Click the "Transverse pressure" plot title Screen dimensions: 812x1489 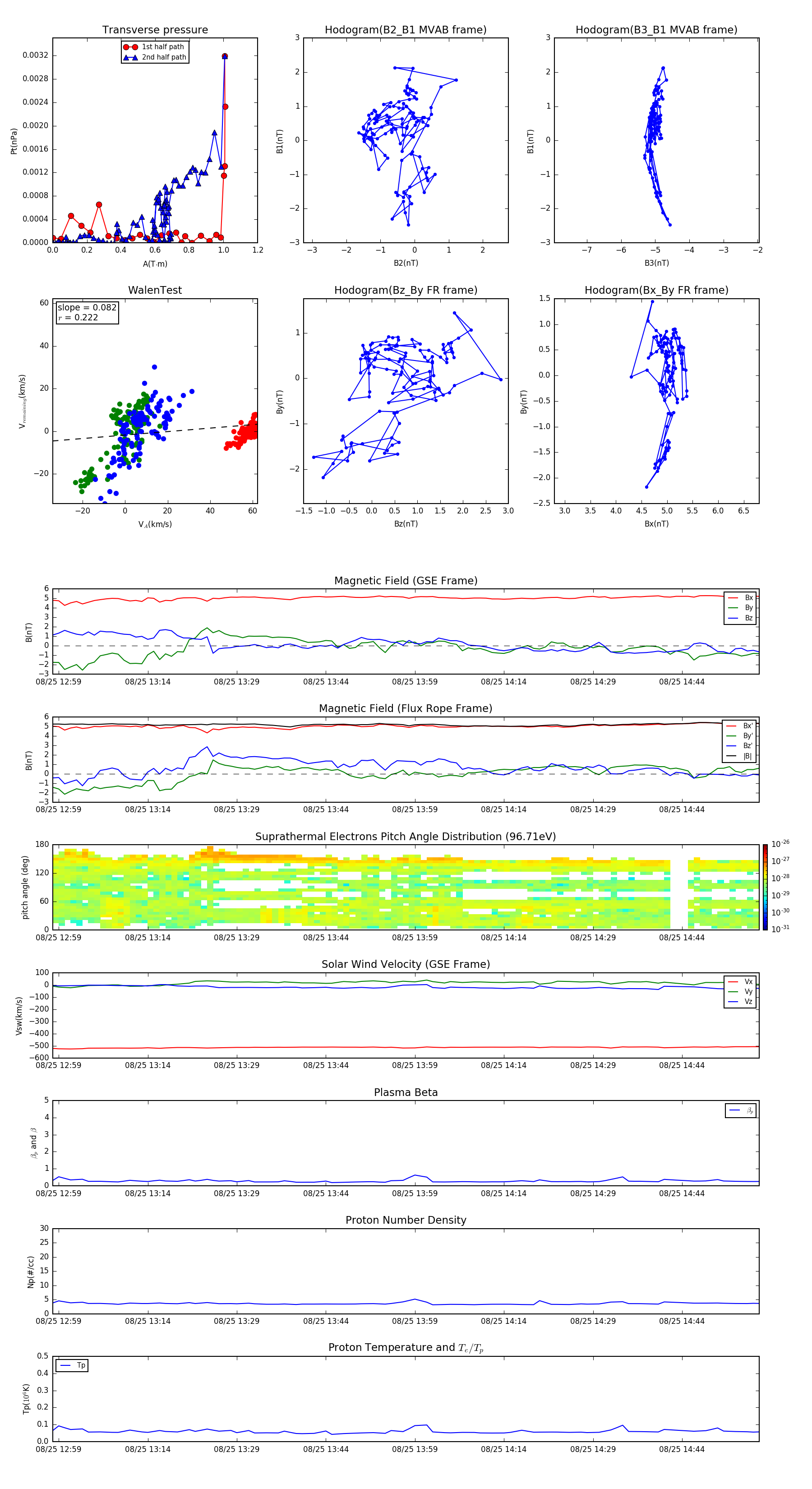pyautogui.click(x=155, y=30)
